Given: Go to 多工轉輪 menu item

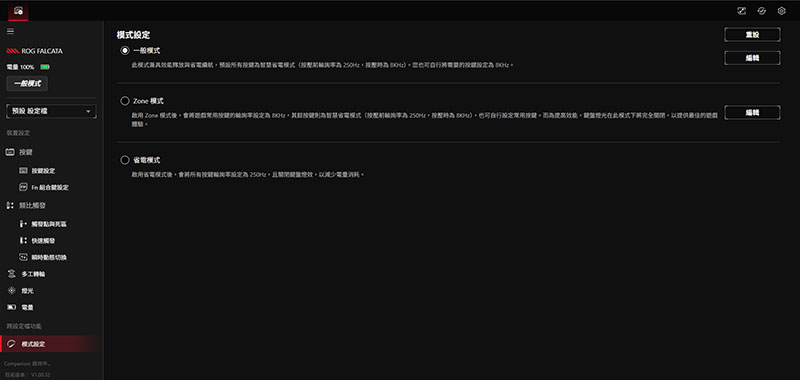Looking at the screenshot, I should pos(26,274).
